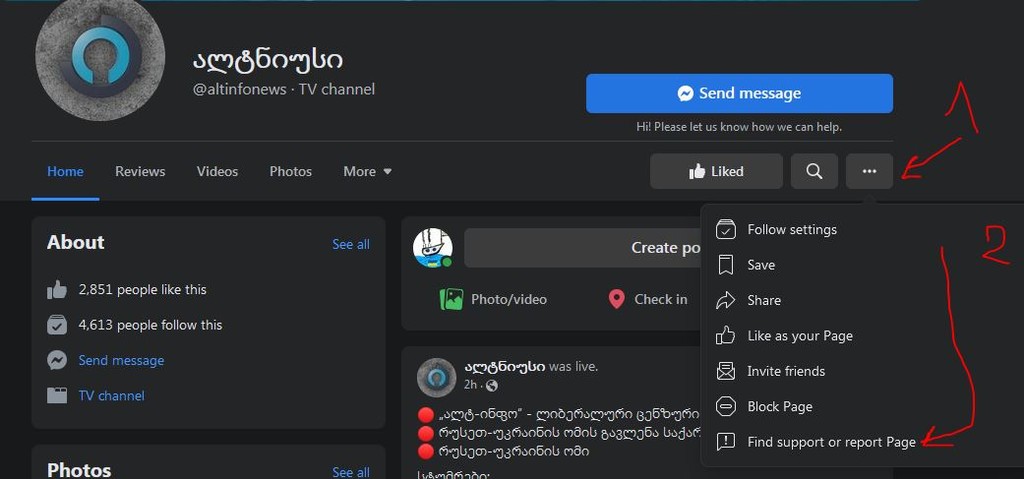The image size is (1024, 479).
Task: Click the Messenger icon in About section
Action: click(57, 360)
